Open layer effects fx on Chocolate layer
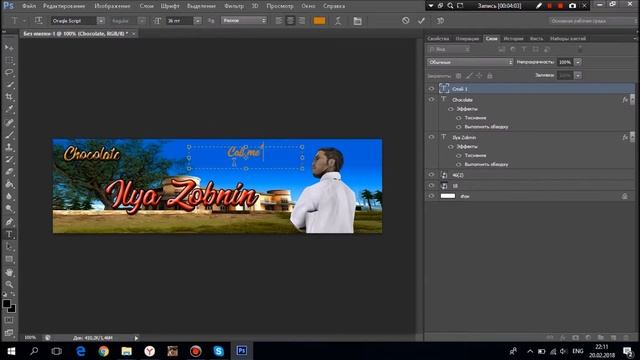The height and width of the screenshot is (360, 640). coord(625,100)
